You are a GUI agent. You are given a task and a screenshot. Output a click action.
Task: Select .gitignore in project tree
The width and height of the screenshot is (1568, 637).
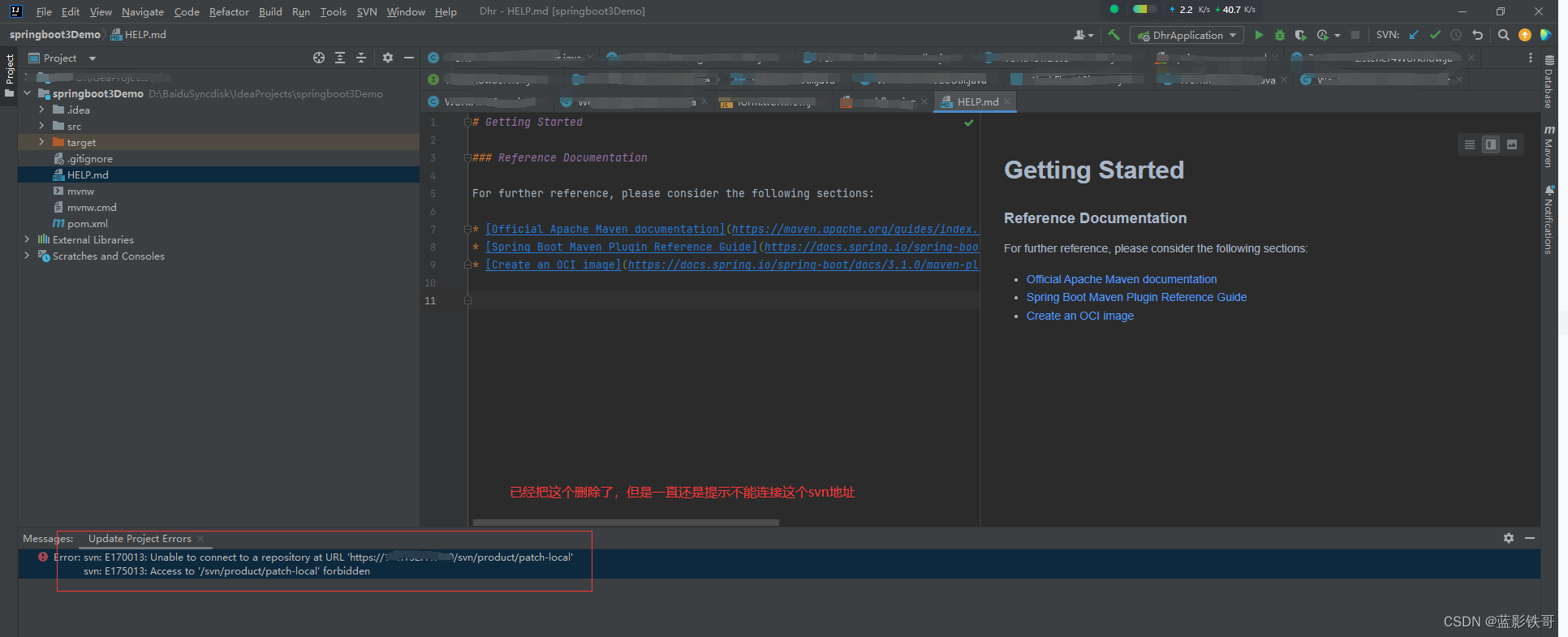pos(89,158)
